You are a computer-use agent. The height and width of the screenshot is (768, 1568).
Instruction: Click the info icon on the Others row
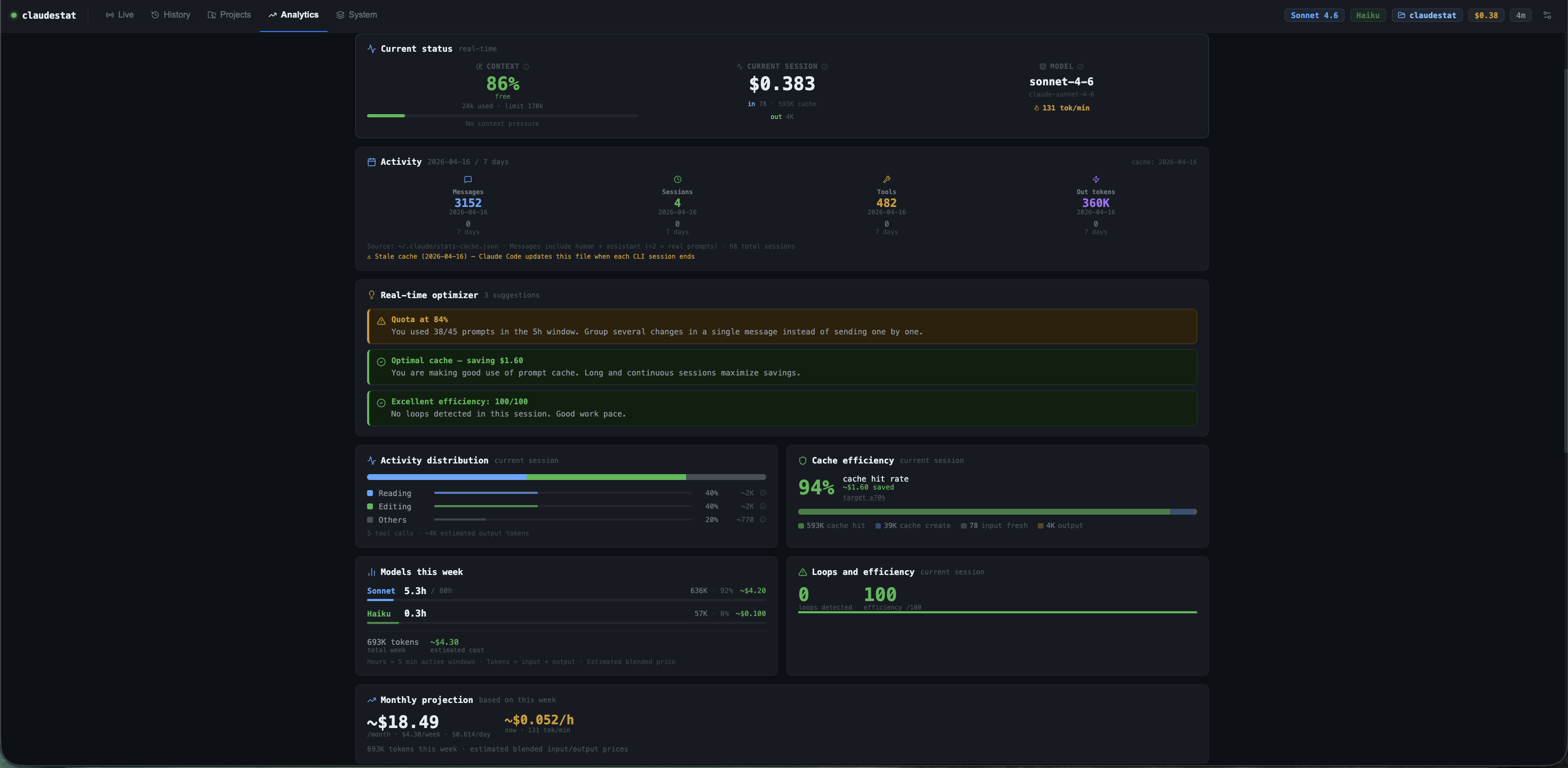click(x=763, y=519)
